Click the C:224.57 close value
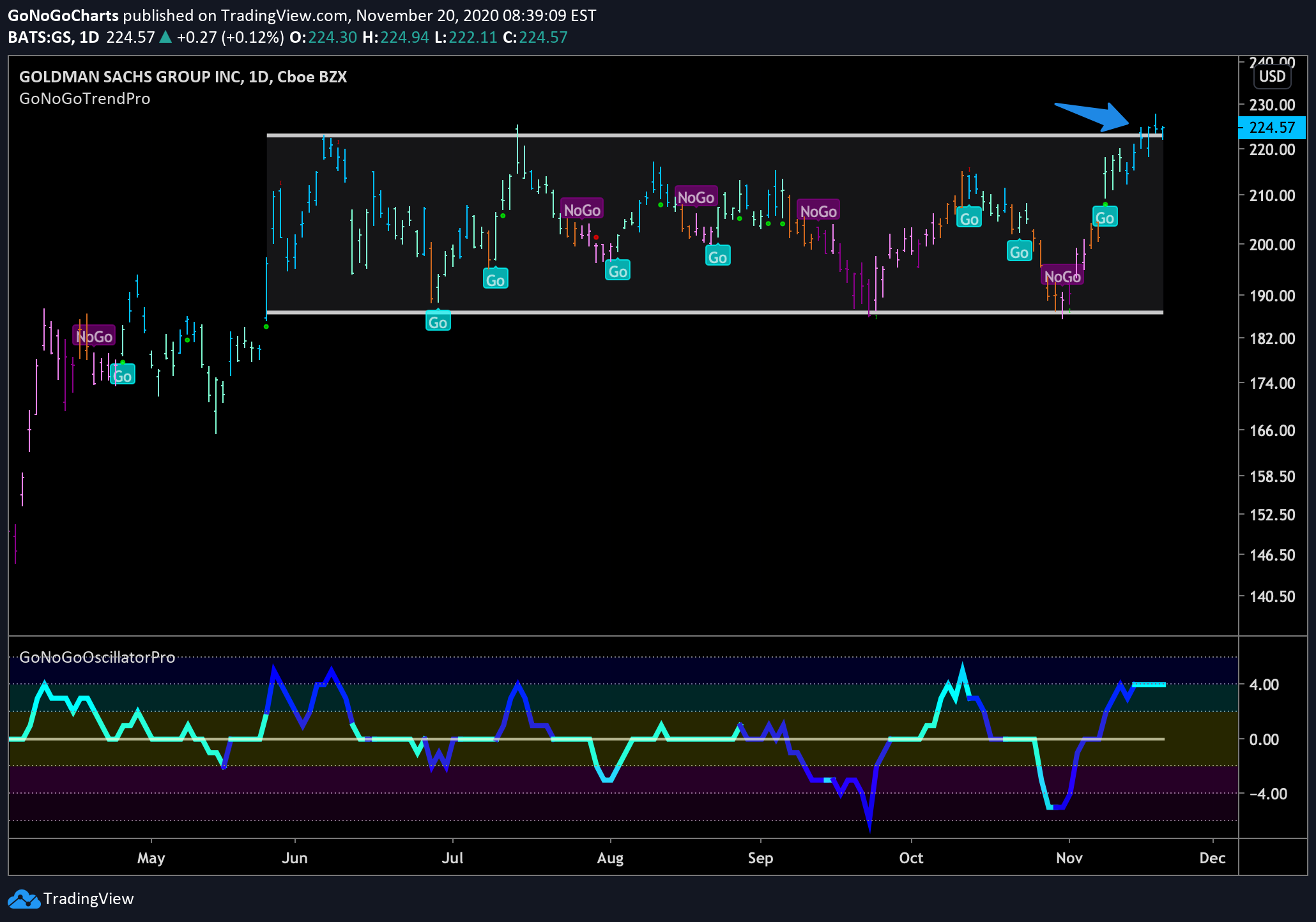This screenshot has height=922, width=1316. pyautogui.click(x=535, y=37)
